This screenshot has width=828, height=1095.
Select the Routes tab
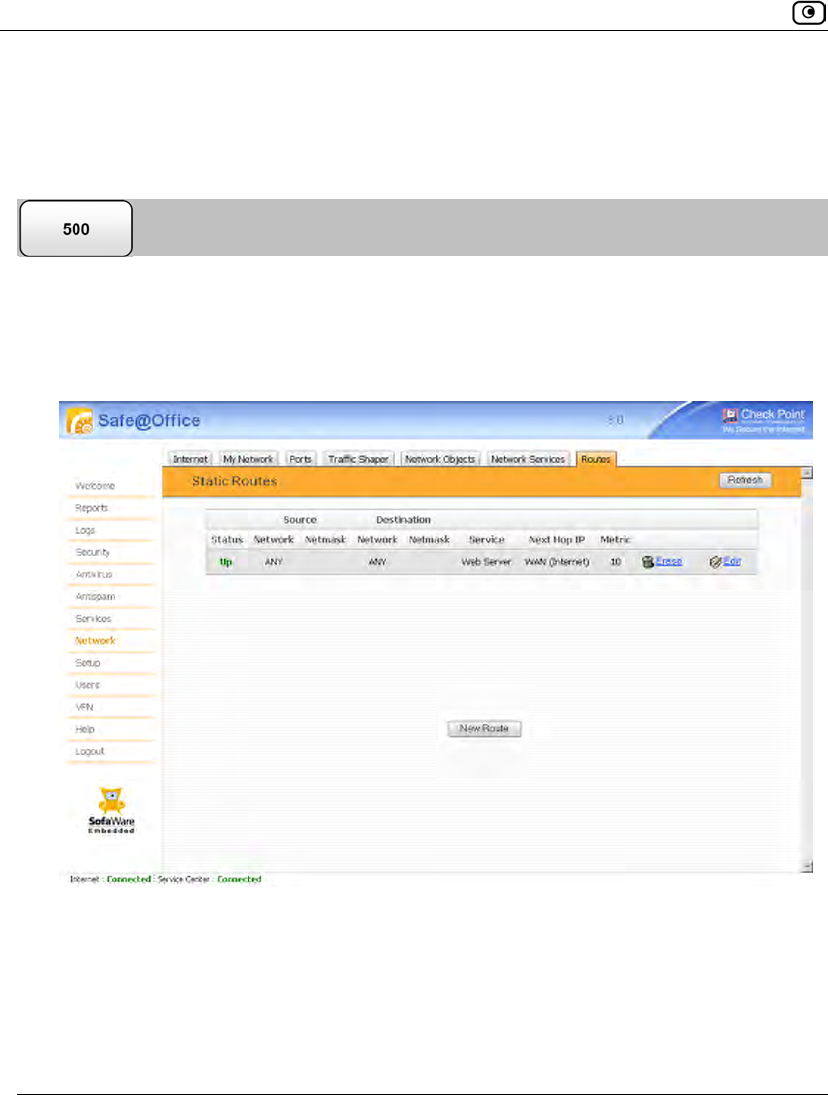[x=596, y=459]
